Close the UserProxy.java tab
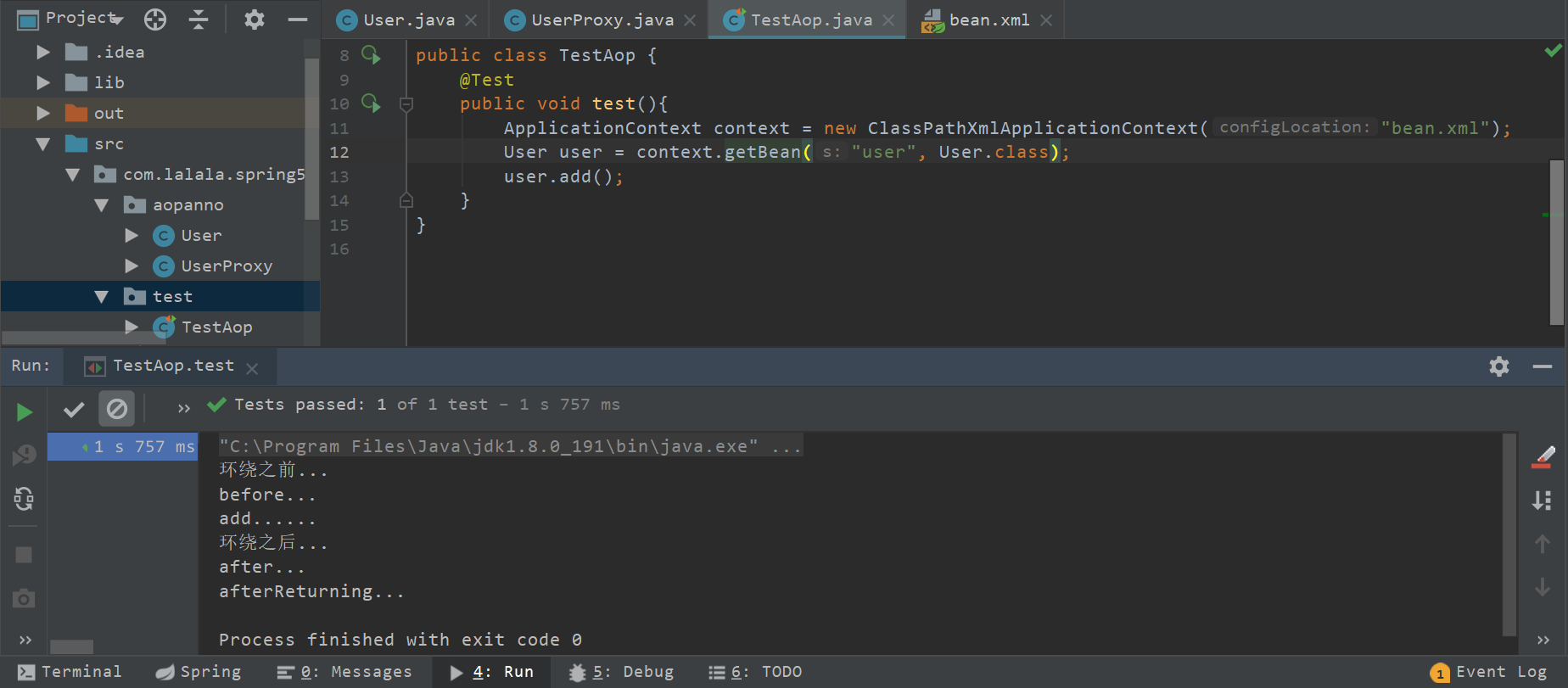Screen dimensions: 1568x688 690,20
